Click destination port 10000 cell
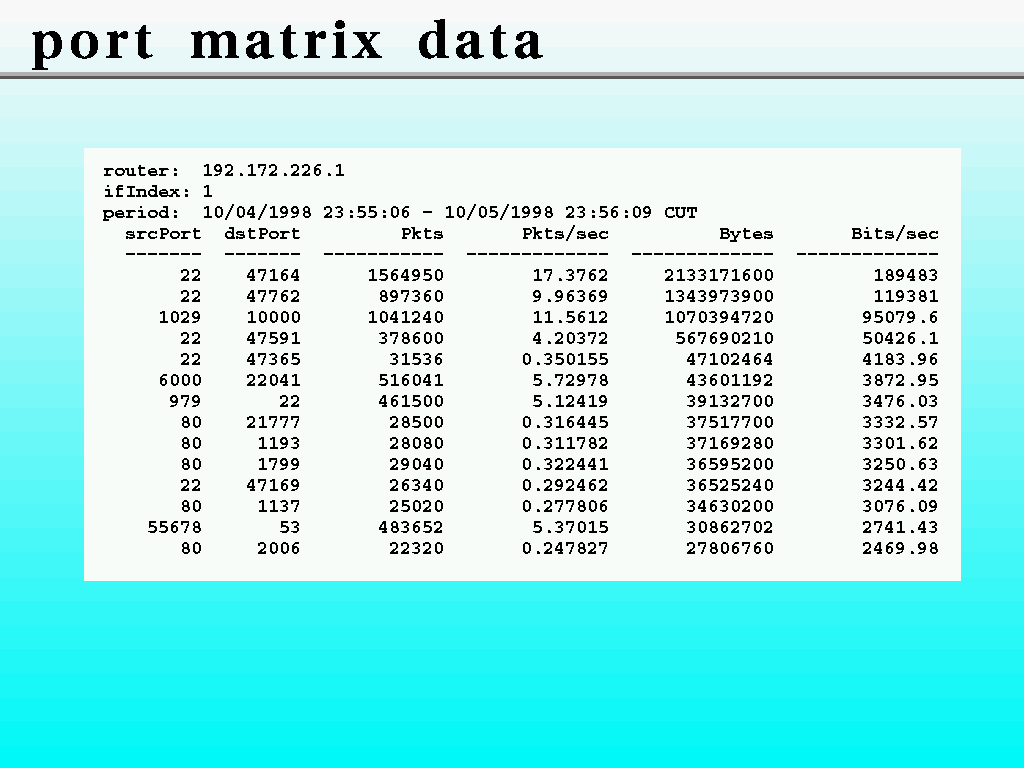1024x768 pixels. coord(273,318)
